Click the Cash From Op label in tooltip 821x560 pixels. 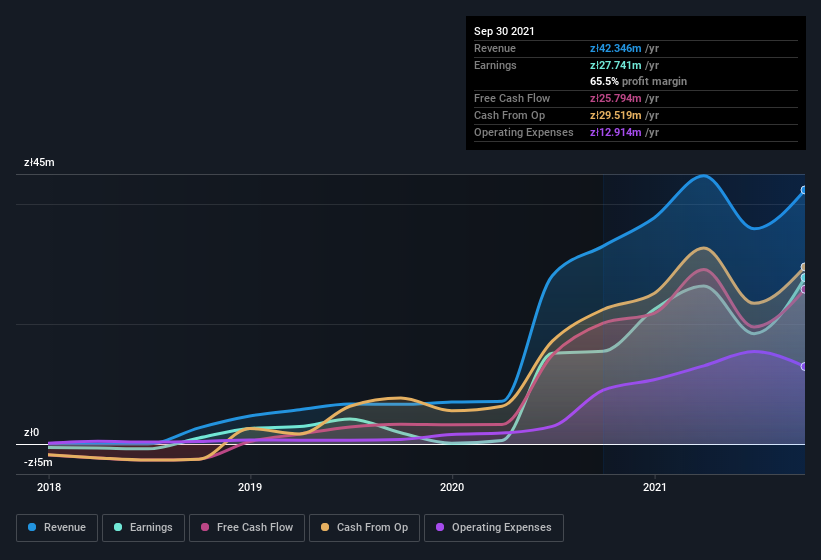pyautogui.click(x=509, y=115)
